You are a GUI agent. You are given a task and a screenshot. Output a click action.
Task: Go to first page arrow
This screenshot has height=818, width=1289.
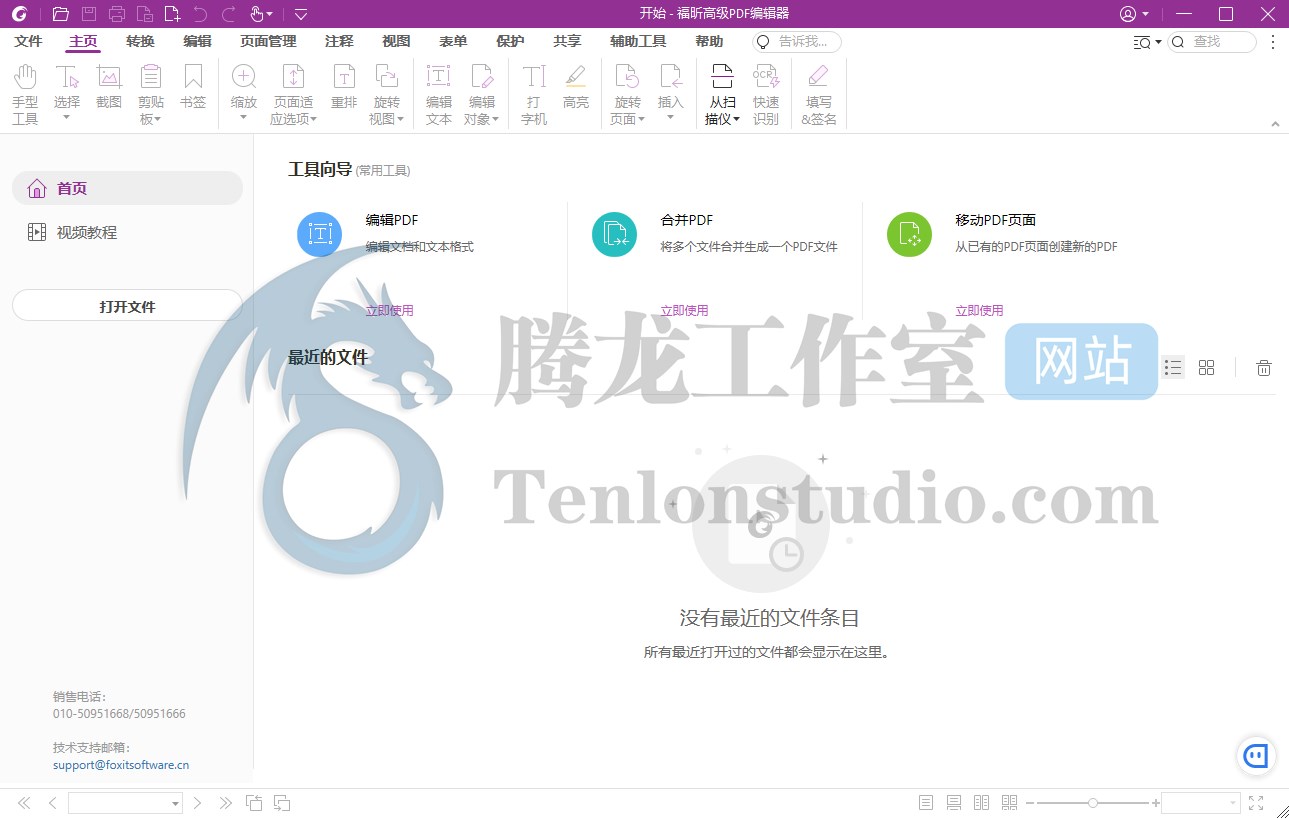click(x=24, y=803)
